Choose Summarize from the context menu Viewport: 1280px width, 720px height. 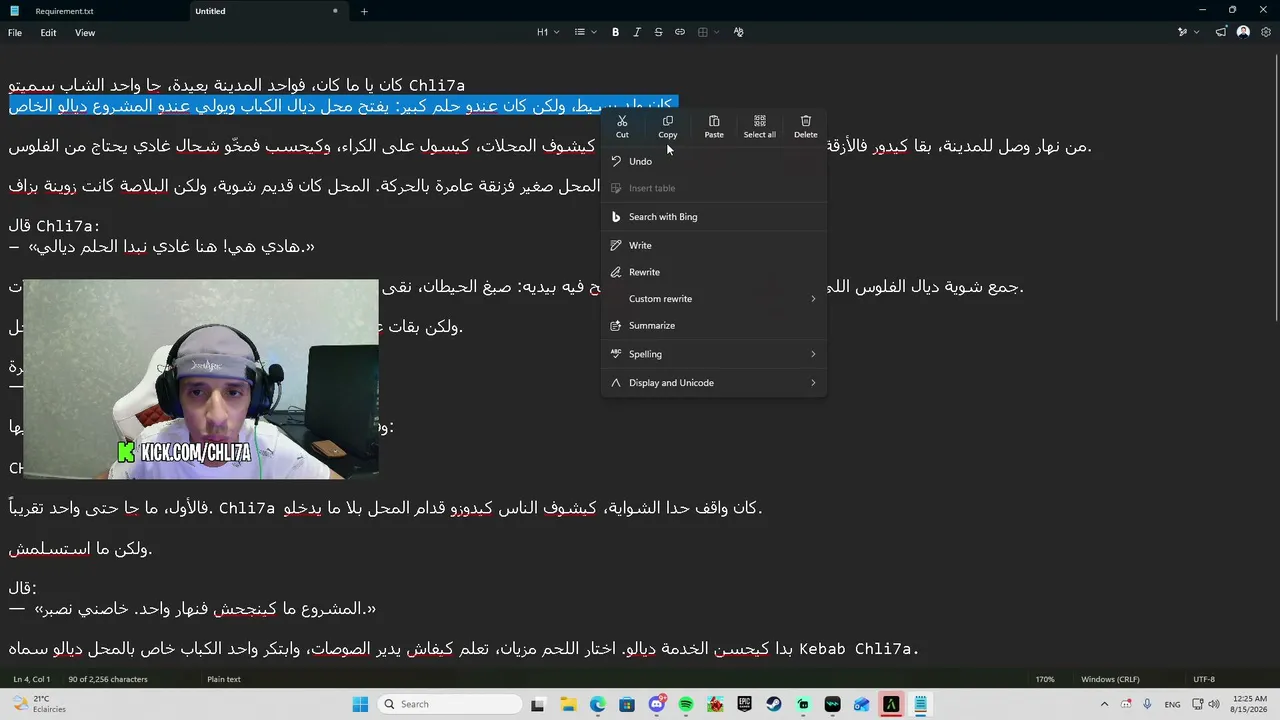pos(714,326)
